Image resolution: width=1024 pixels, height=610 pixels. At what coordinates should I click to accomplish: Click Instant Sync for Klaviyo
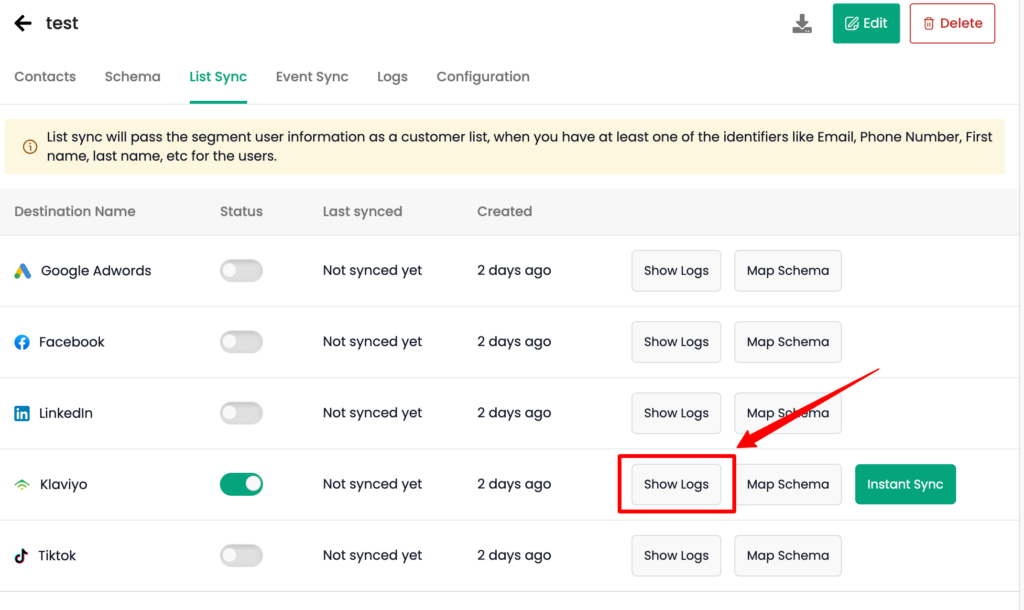(905, 484)
